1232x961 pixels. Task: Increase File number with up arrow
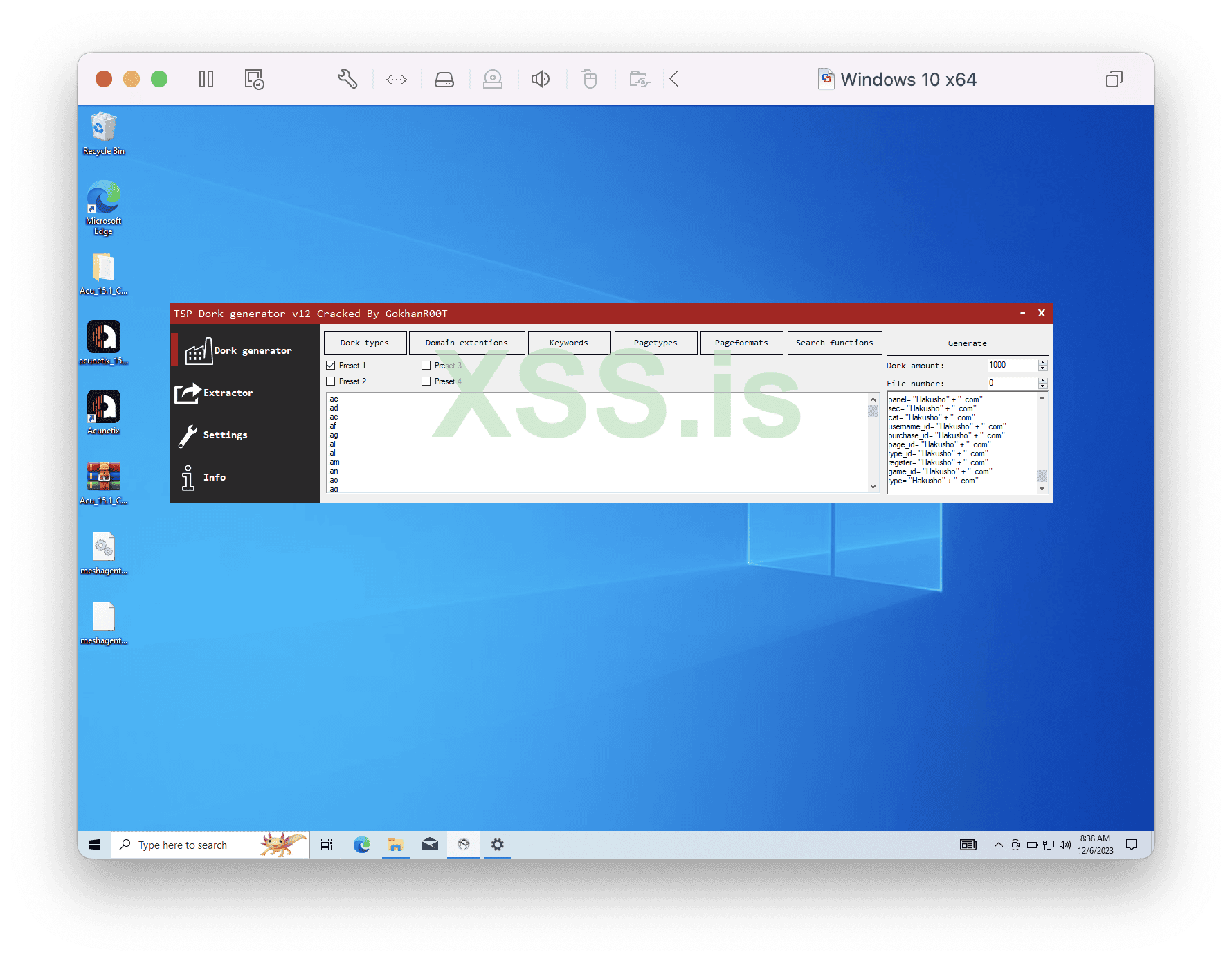click(x=1043, y=380)
